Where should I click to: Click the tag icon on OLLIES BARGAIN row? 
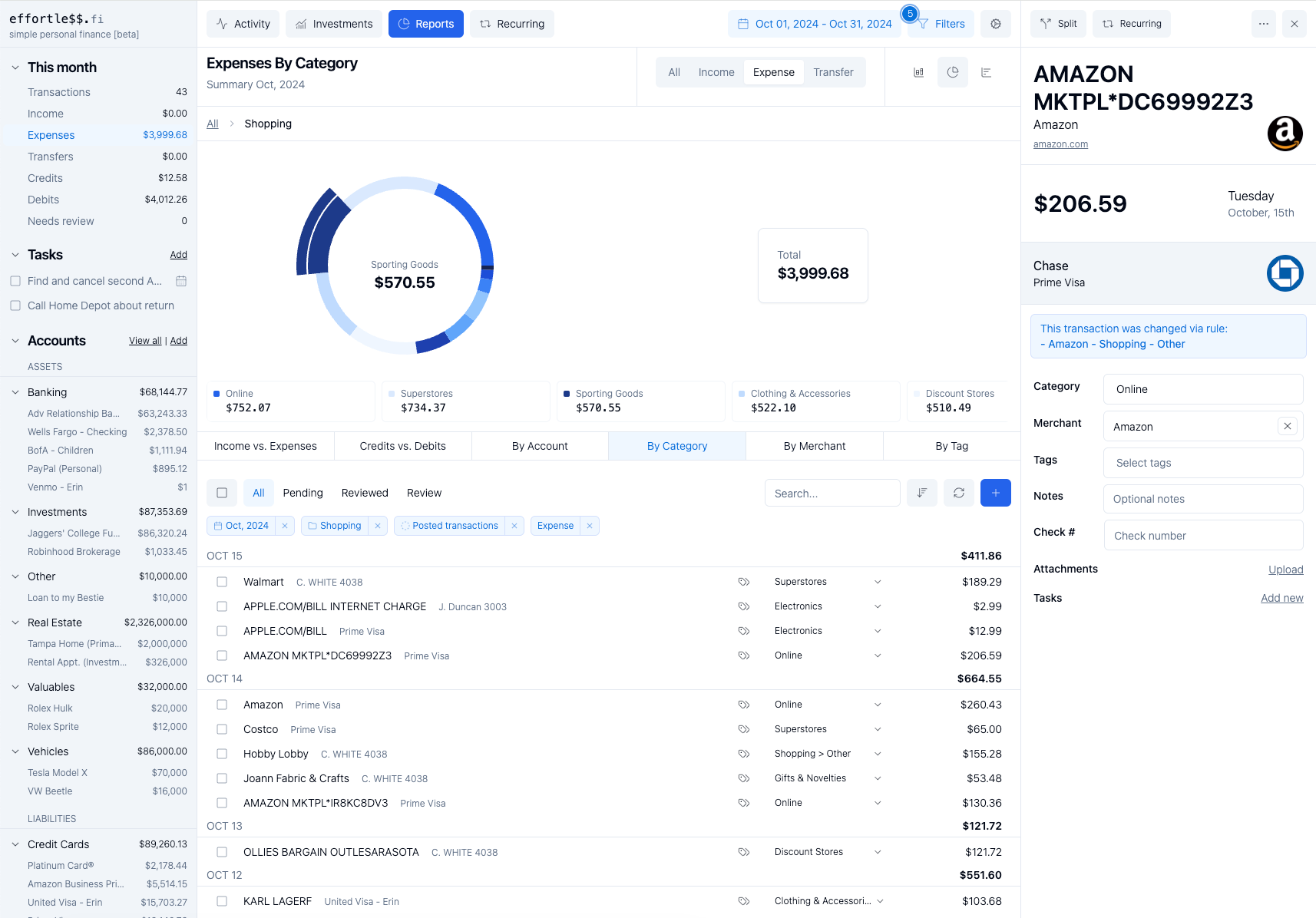pyautogui.click(x=743, y=852)
